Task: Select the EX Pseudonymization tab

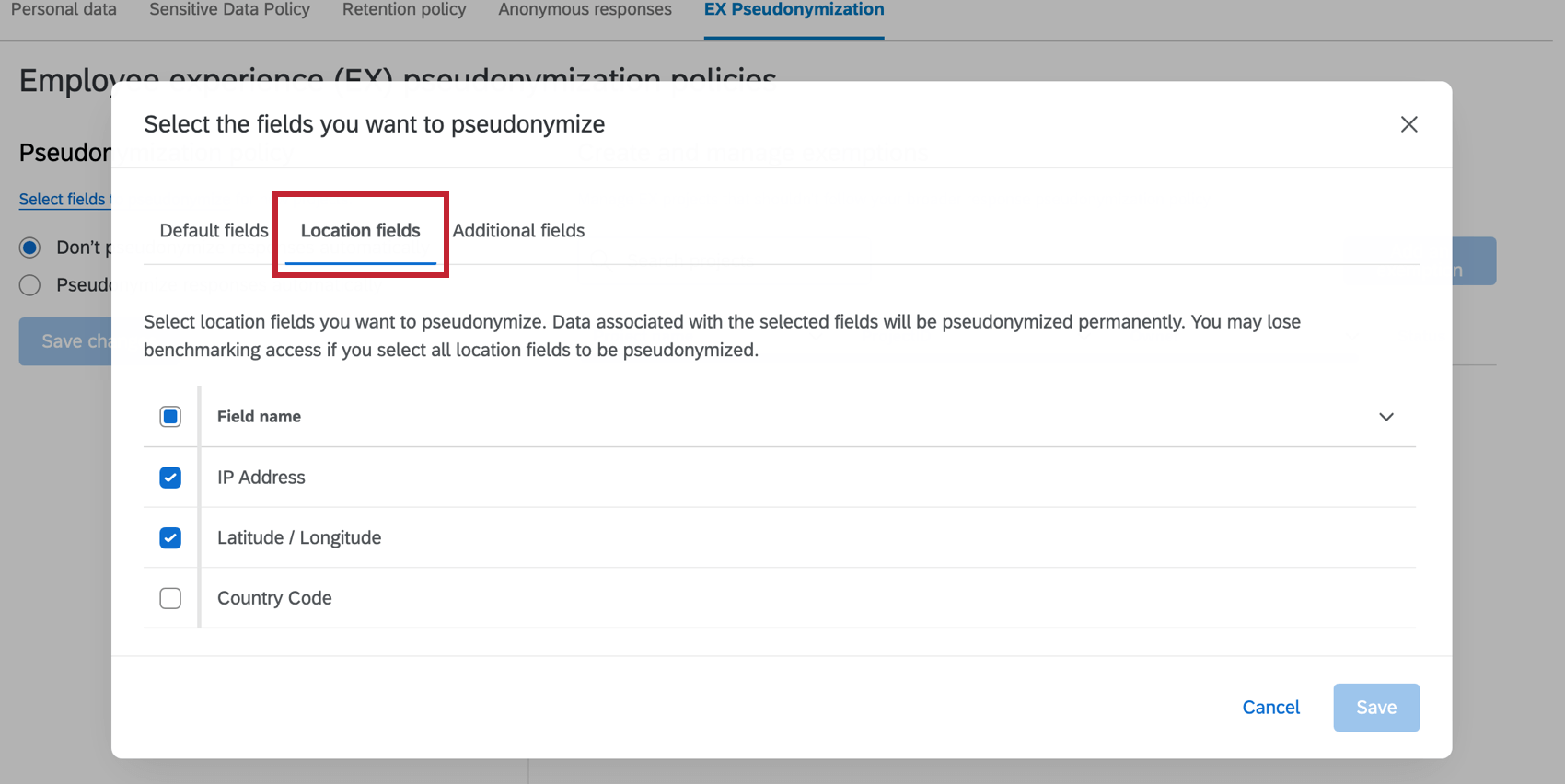Action: [794, 10]
